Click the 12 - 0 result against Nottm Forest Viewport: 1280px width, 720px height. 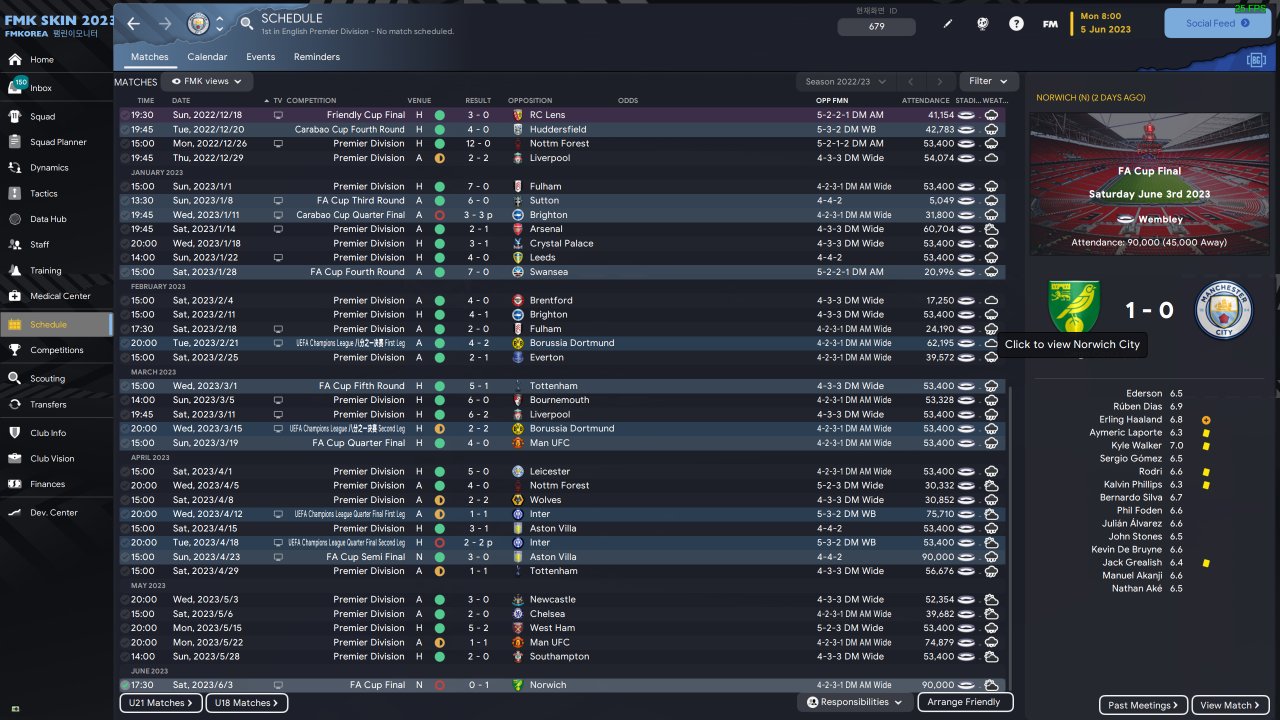tap(477, 143)
